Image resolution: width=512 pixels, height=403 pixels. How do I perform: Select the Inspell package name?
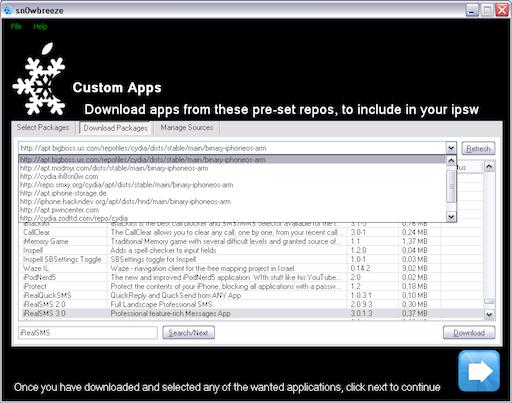[x=33, y=250]
